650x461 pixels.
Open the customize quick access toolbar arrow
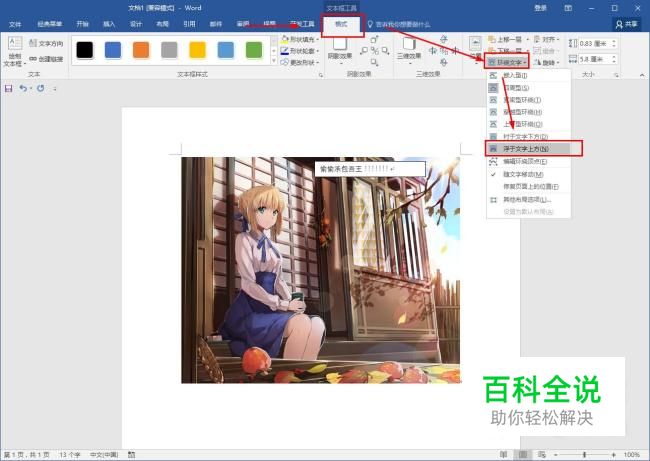coord(55,88)
